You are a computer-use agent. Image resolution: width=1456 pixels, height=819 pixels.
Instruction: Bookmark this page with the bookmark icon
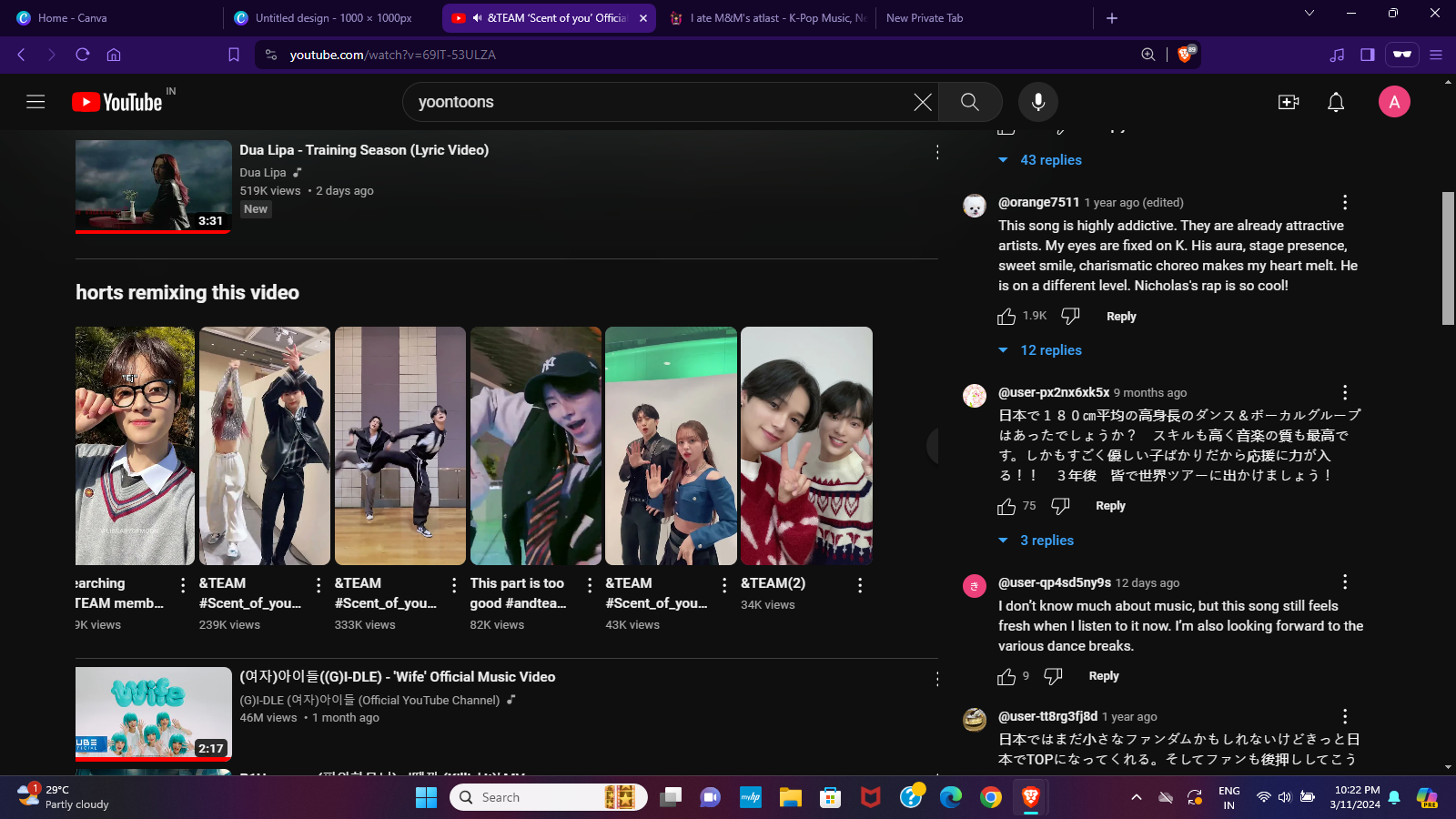(234, 55)
